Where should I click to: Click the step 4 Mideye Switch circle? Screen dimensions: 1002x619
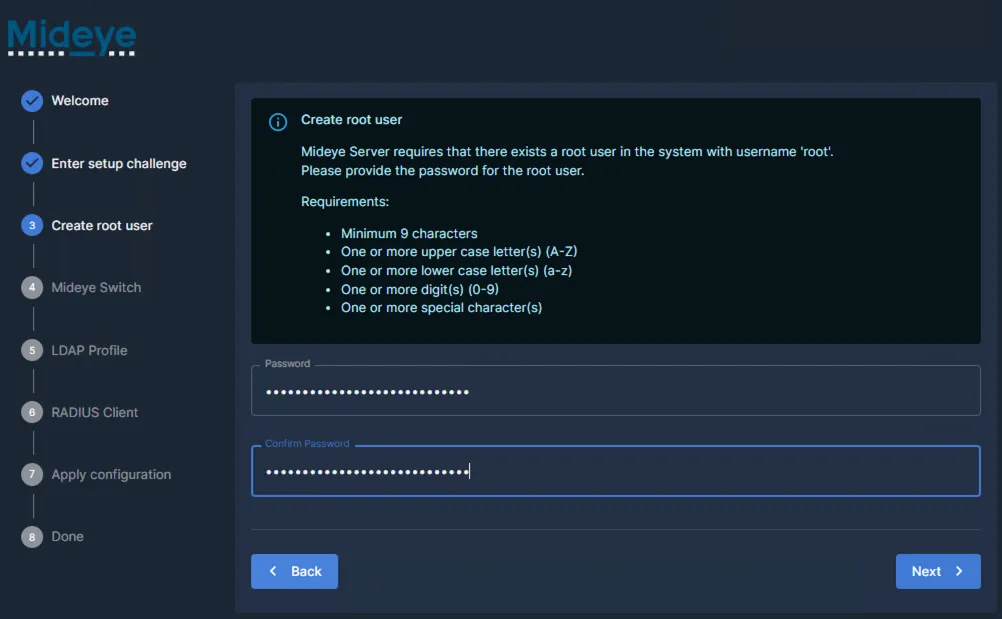click(x=30, y=287)
